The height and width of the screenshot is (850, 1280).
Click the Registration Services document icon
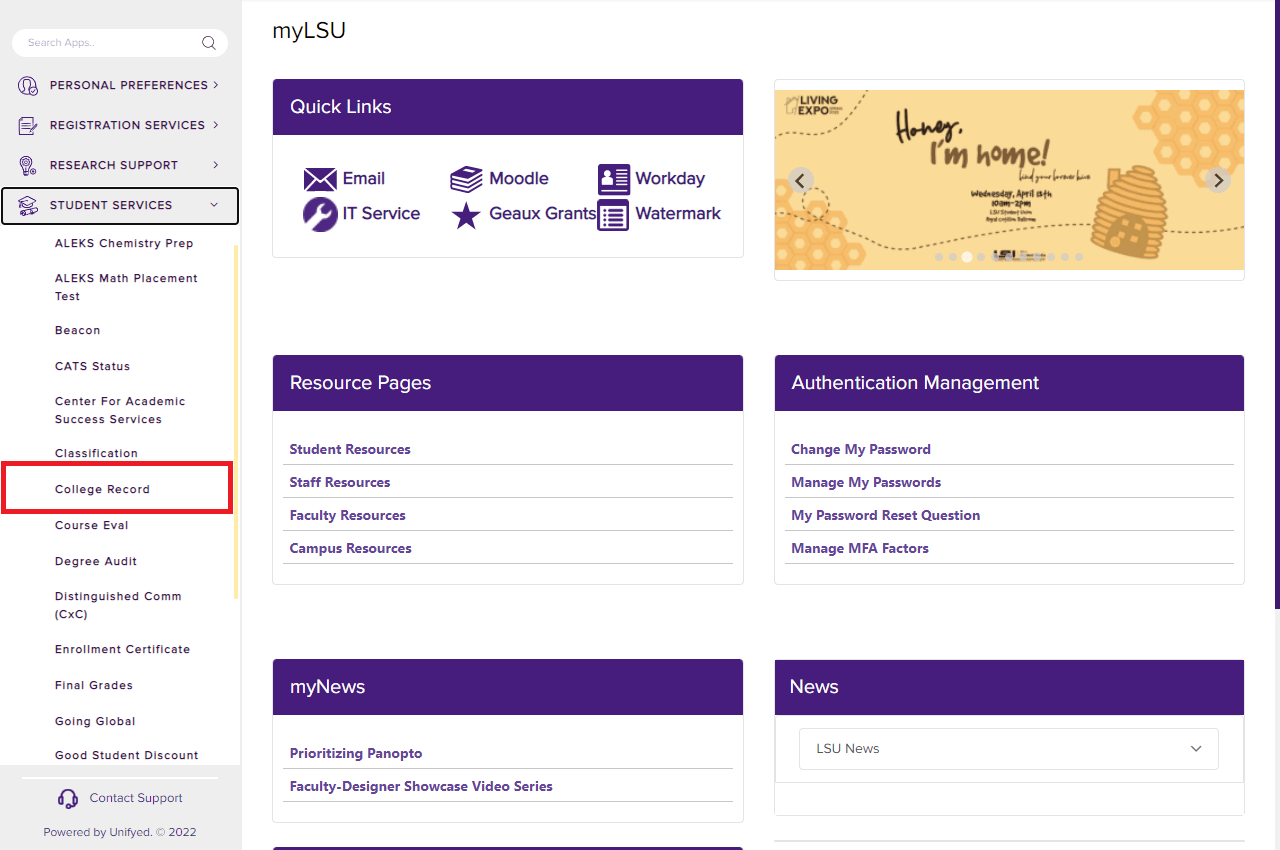point(27,125)
